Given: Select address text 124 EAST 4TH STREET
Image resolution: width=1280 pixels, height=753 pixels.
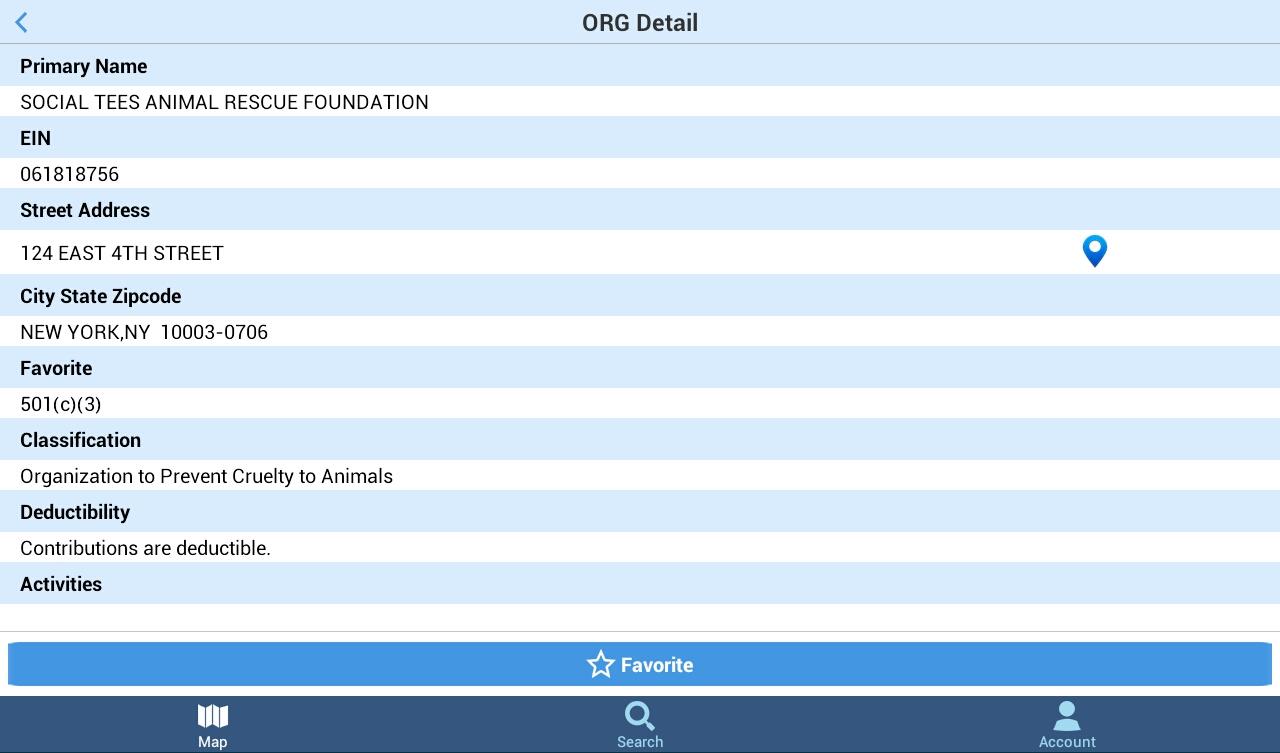Looking at the screenshot, I should coord(122,253).
